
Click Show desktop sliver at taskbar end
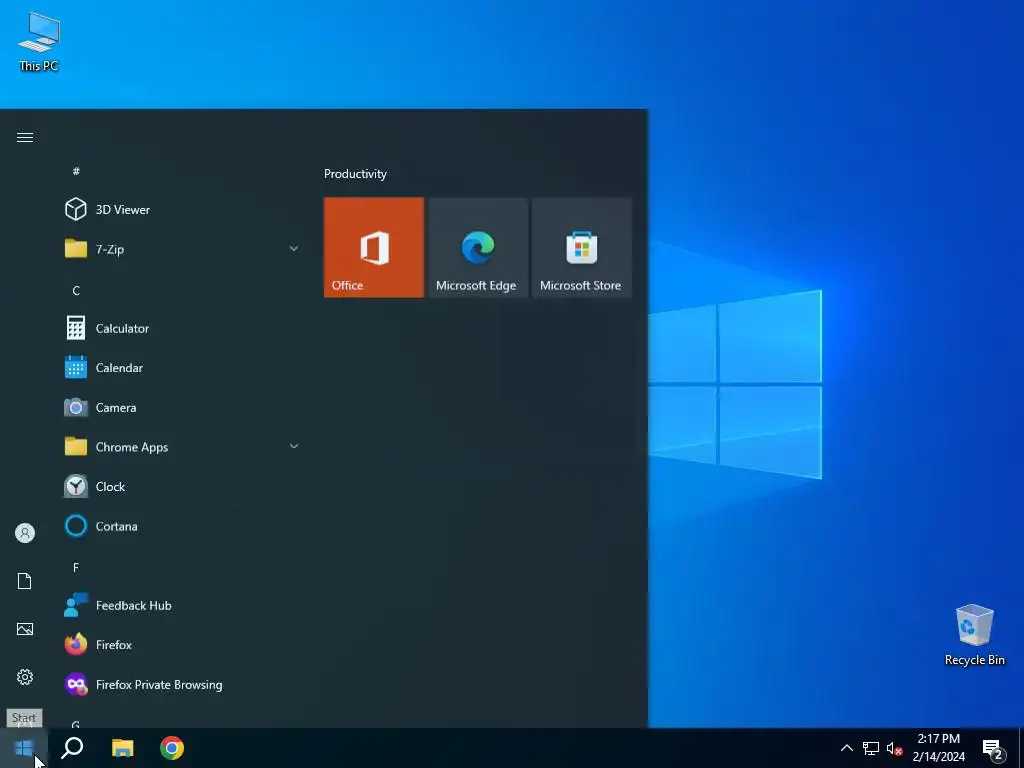tap(1021, 748)
